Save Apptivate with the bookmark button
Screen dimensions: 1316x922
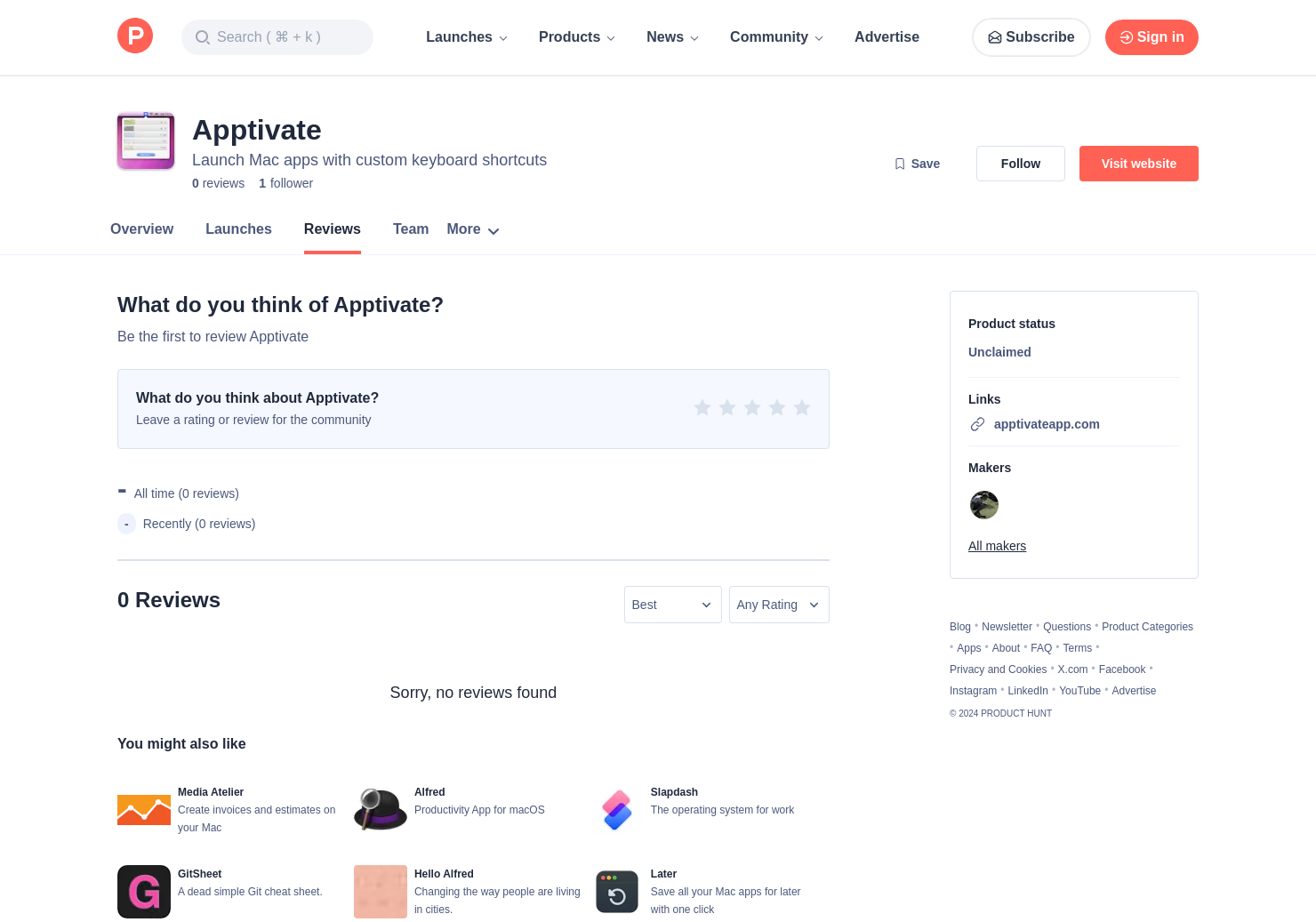click(x=917, y=164)
